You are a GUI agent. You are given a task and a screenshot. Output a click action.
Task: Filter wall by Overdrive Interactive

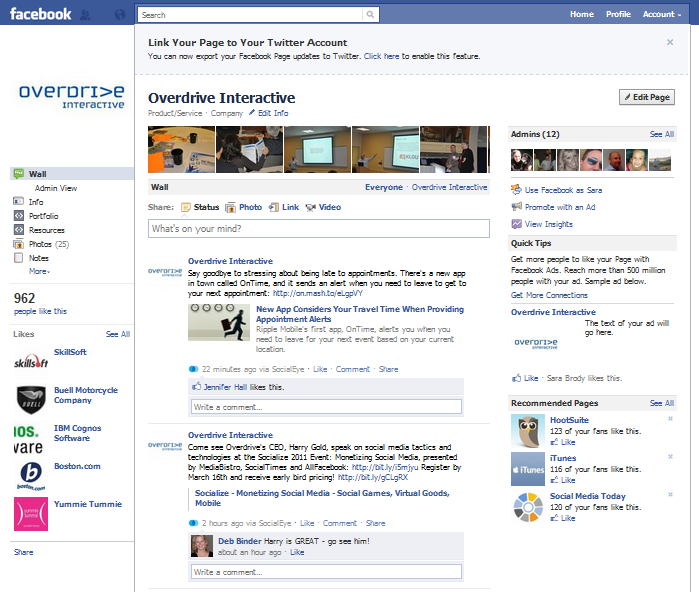click(x=449, y=187)
